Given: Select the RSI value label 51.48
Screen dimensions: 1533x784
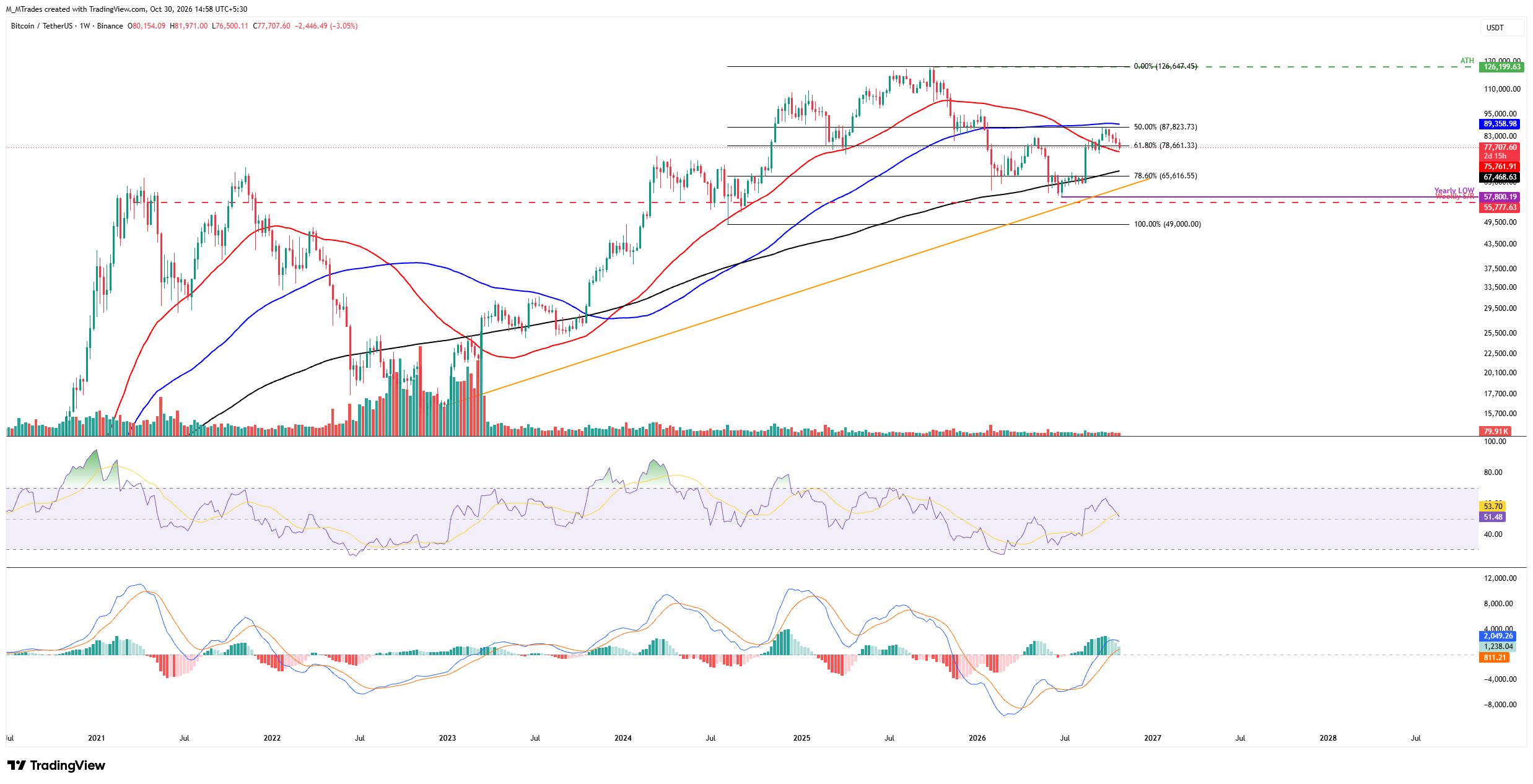Looking at the screenshot, I should click(1493, 517).
